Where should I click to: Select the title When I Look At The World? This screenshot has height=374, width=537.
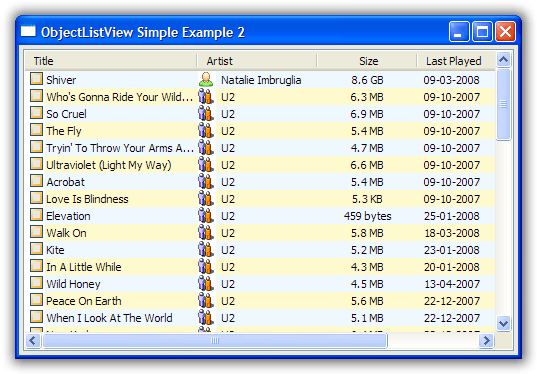click(x=109, y=318)
